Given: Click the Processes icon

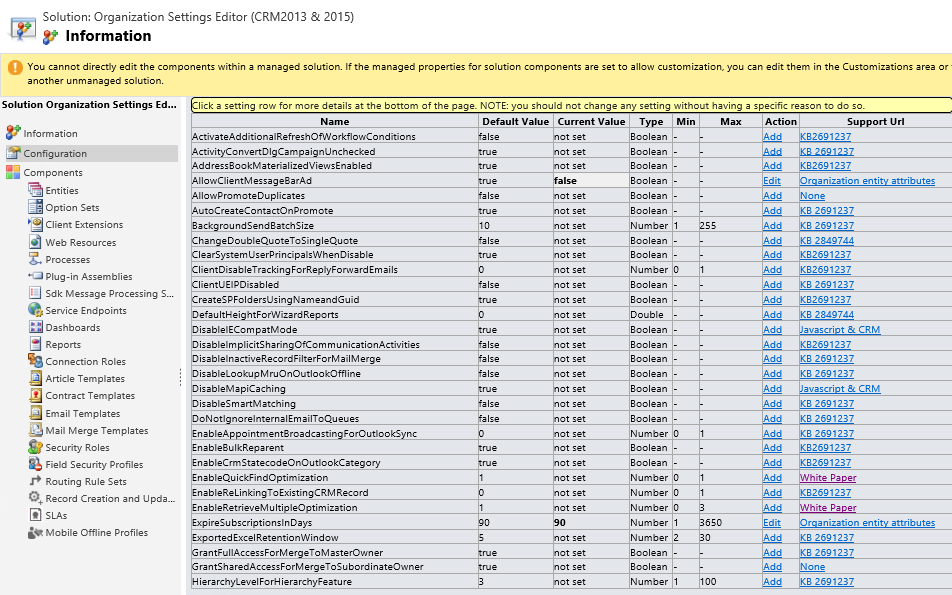Looking at the screenshot, I should (35, 259).
